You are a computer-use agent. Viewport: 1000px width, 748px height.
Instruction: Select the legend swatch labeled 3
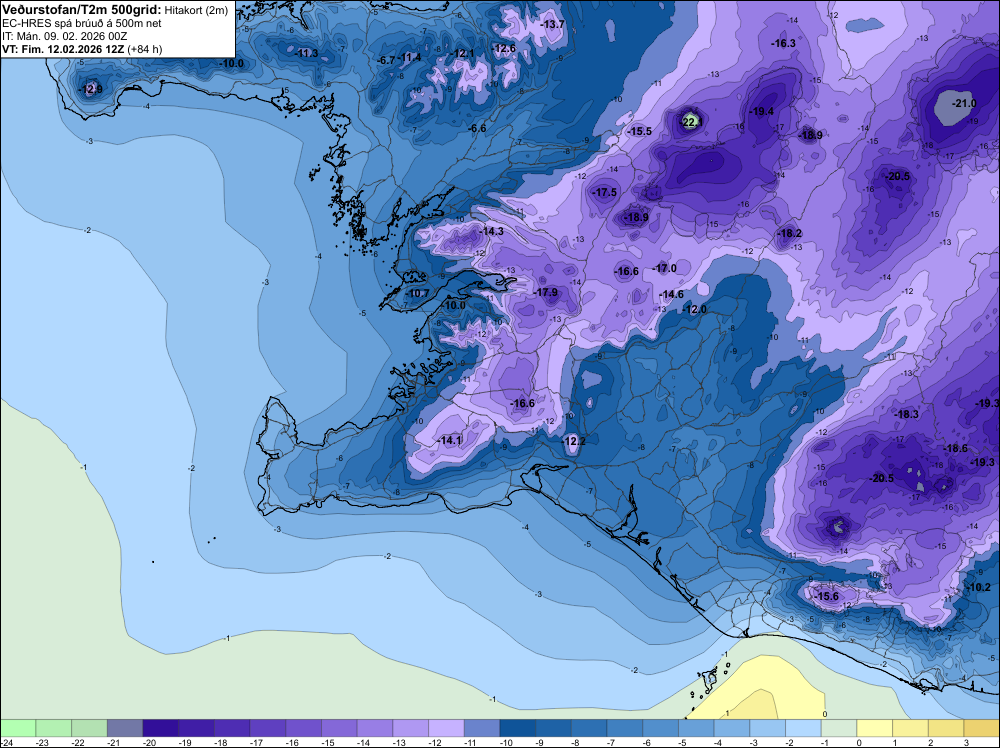(x=982, y=728)
